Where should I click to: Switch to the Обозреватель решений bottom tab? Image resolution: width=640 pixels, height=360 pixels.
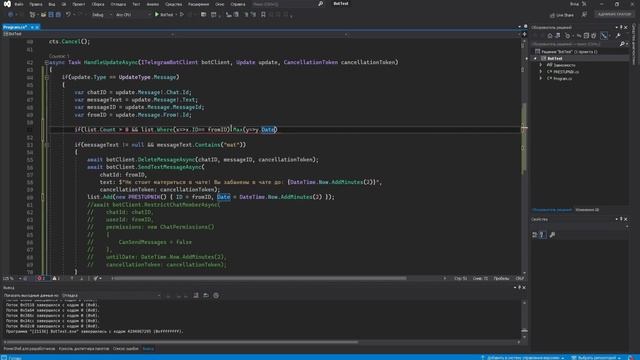[551, 210]
